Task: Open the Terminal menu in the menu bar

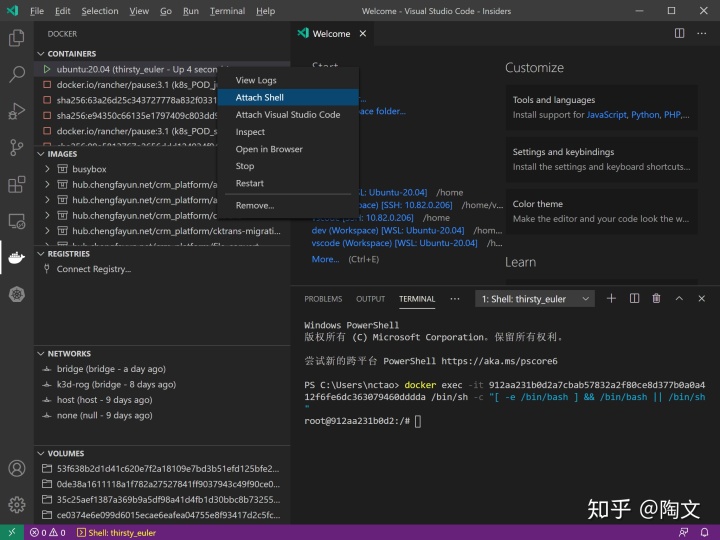Action: pos(227,11)
